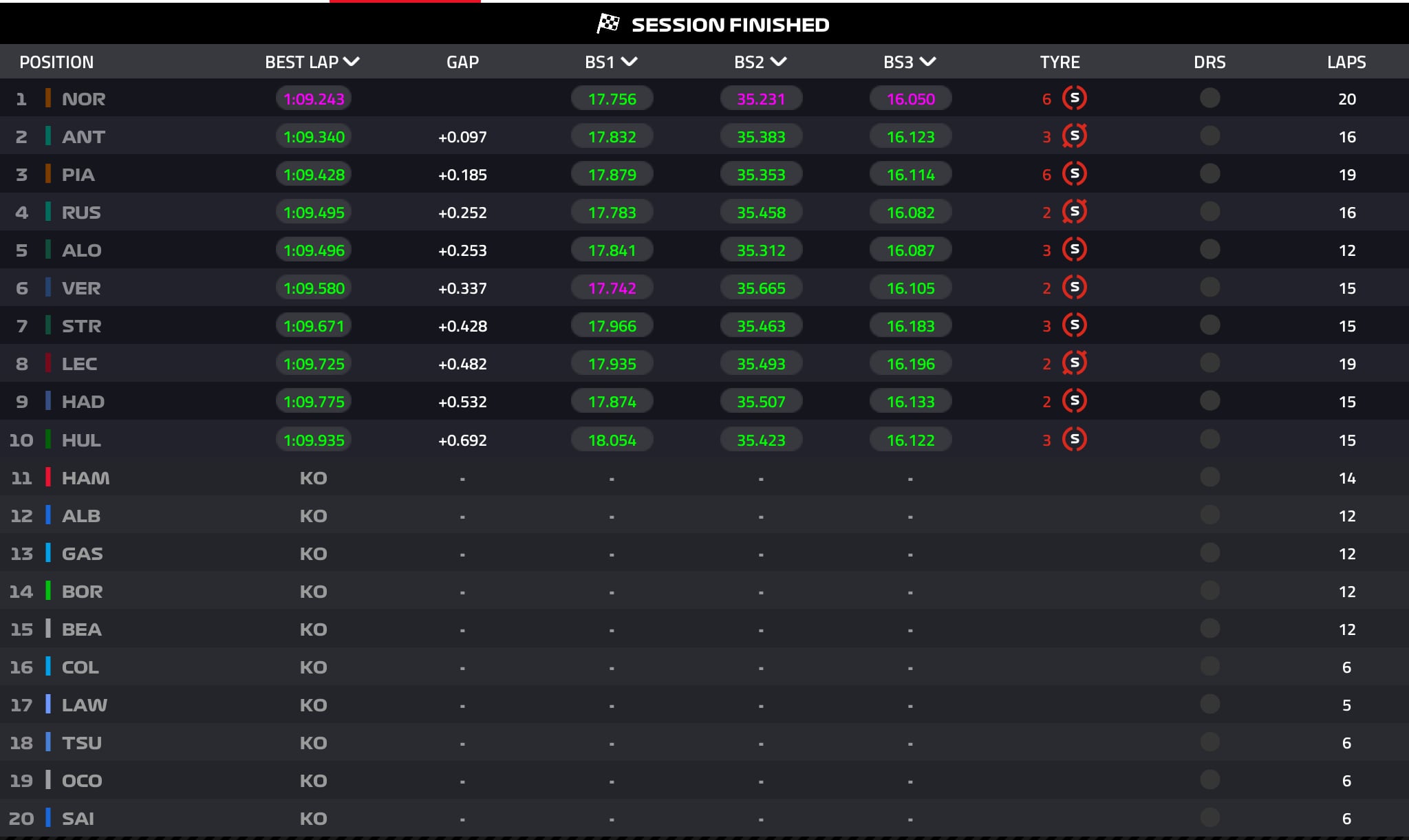
Task: Click PIA's soft tyre icon
Action: tap(1074, 174)
